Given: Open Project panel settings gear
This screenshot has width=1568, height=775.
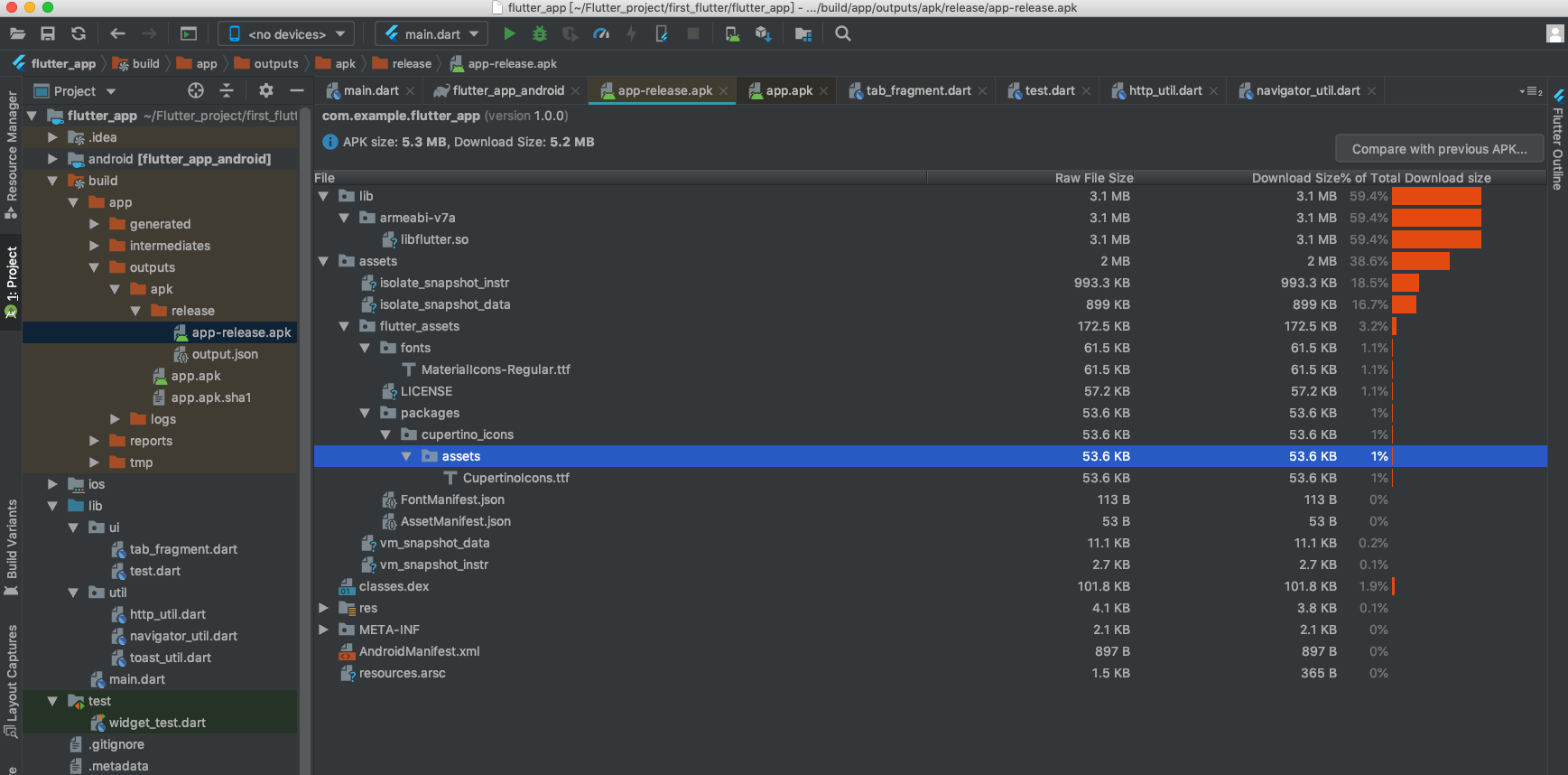Looking at the screenshot, I should (x=265, y=90).
